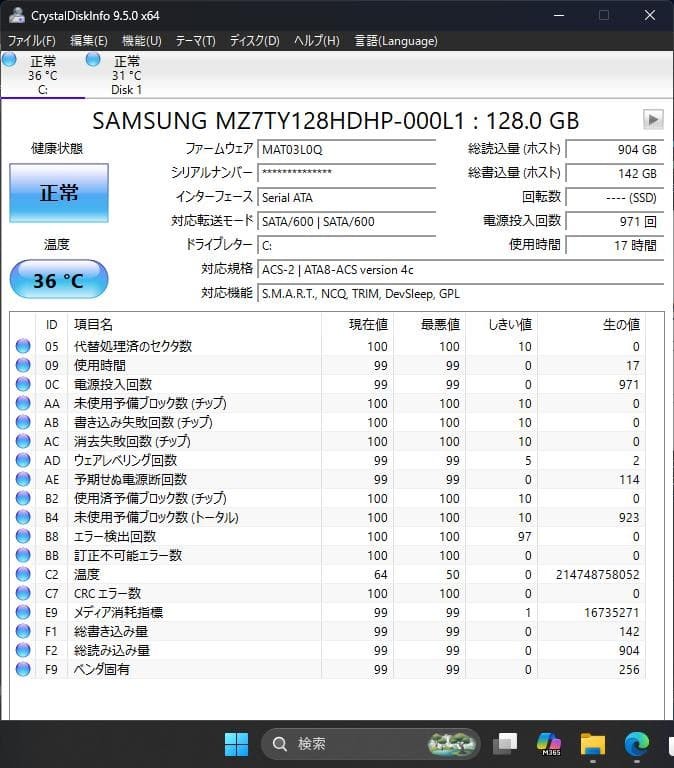
Task: Select the 代替処理済のセクタ数 attribute name
Action: coord(133,346)
